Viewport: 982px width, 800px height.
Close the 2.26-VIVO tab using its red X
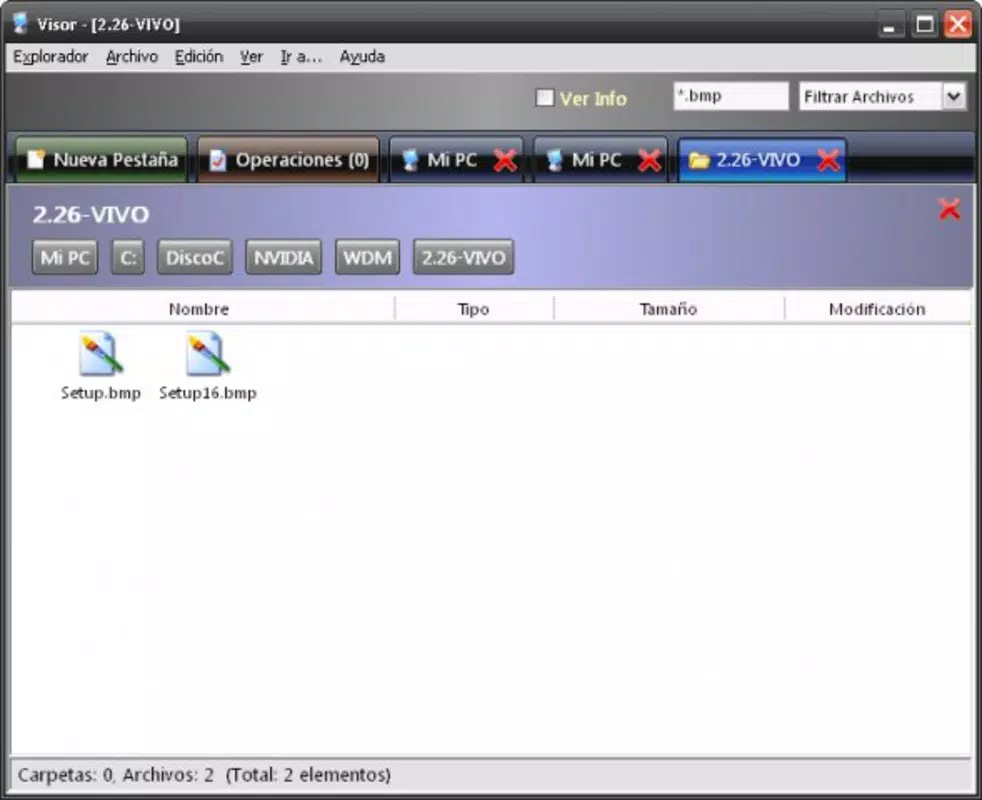click(829, 161)
